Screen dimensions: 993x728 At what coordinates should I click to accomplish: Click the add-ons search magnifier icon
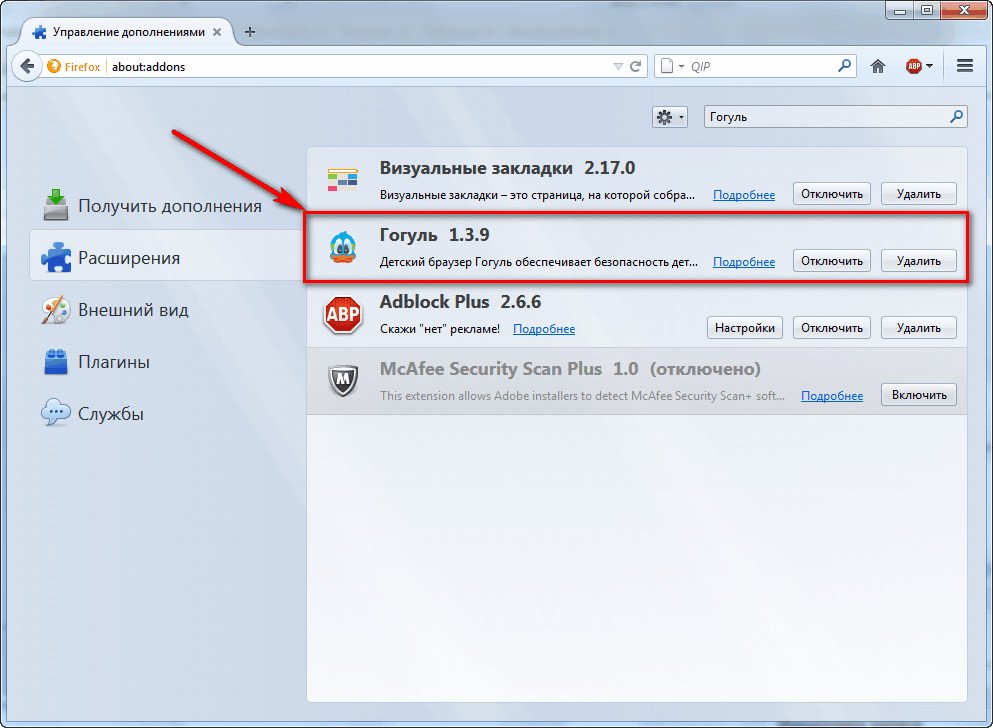coord(956,116)
